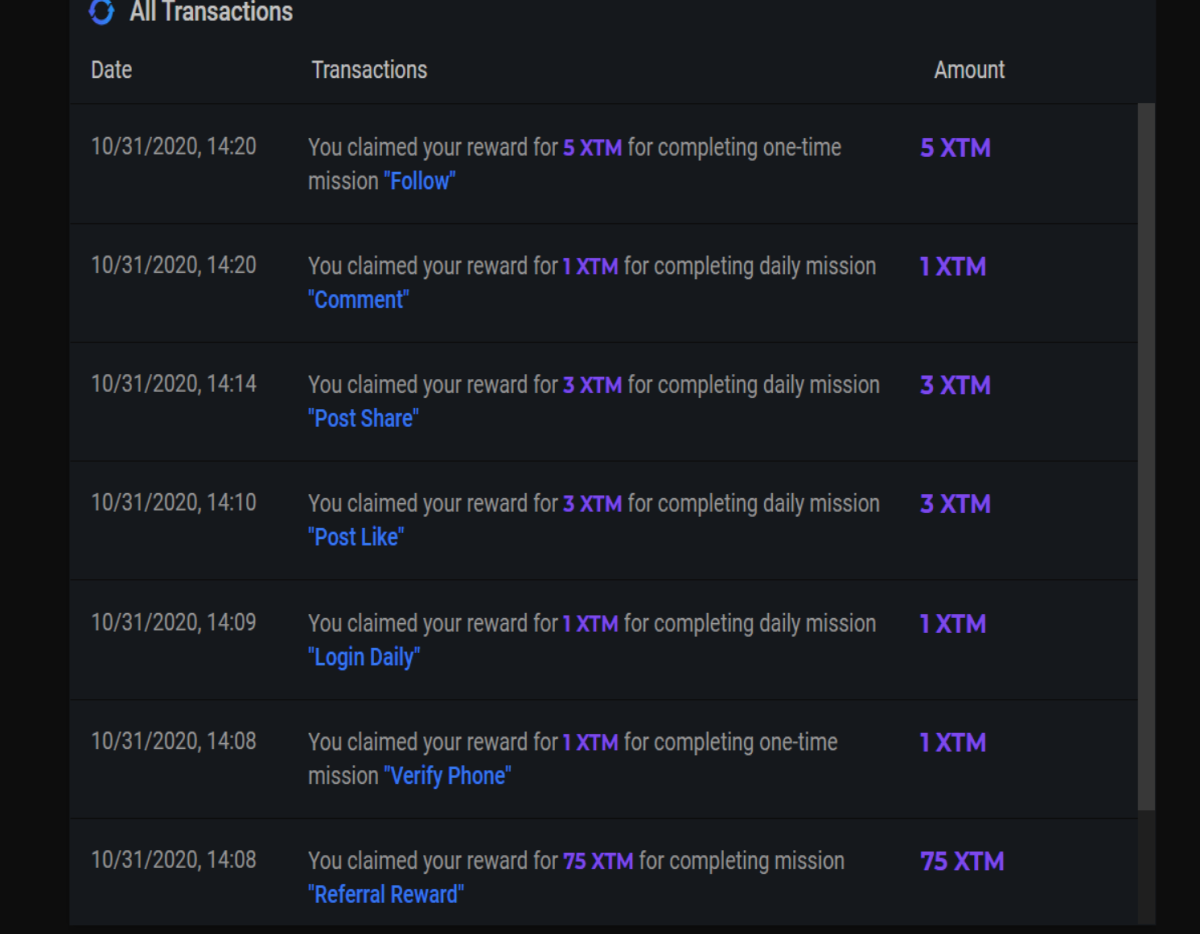Open the "Verify Phone" mission link
The image size is (1200, 934).
point(447,776)
